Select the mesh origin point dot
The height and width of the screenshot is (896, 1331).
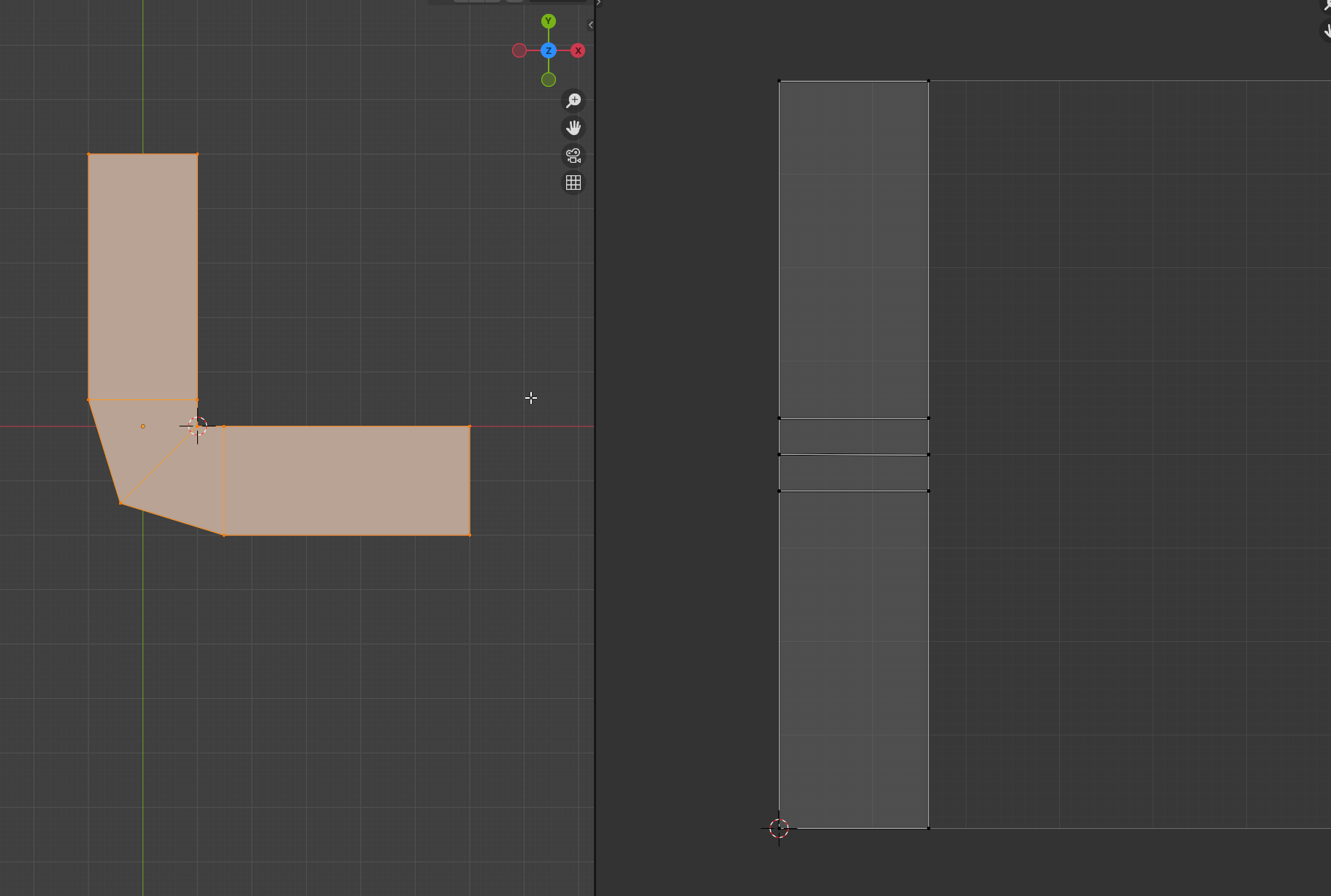click(142, 426)
